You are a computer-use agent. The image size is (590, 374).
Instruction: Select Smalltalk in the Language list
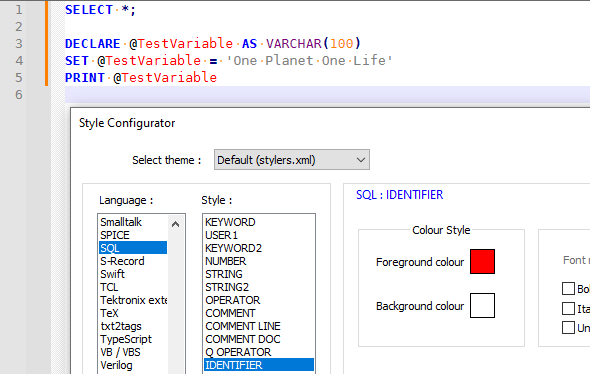[x=132, y=222]
